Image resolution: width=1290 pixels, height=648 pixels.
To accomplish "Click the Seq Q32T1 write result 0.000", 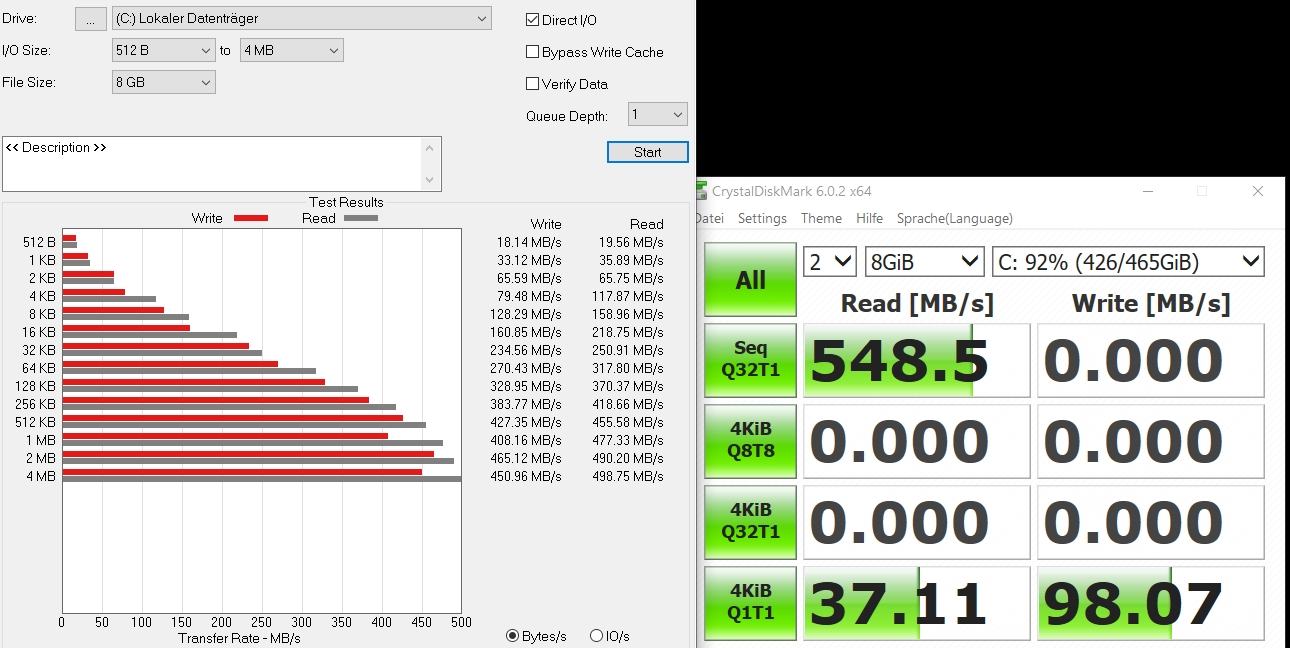I will [1151, 360].
